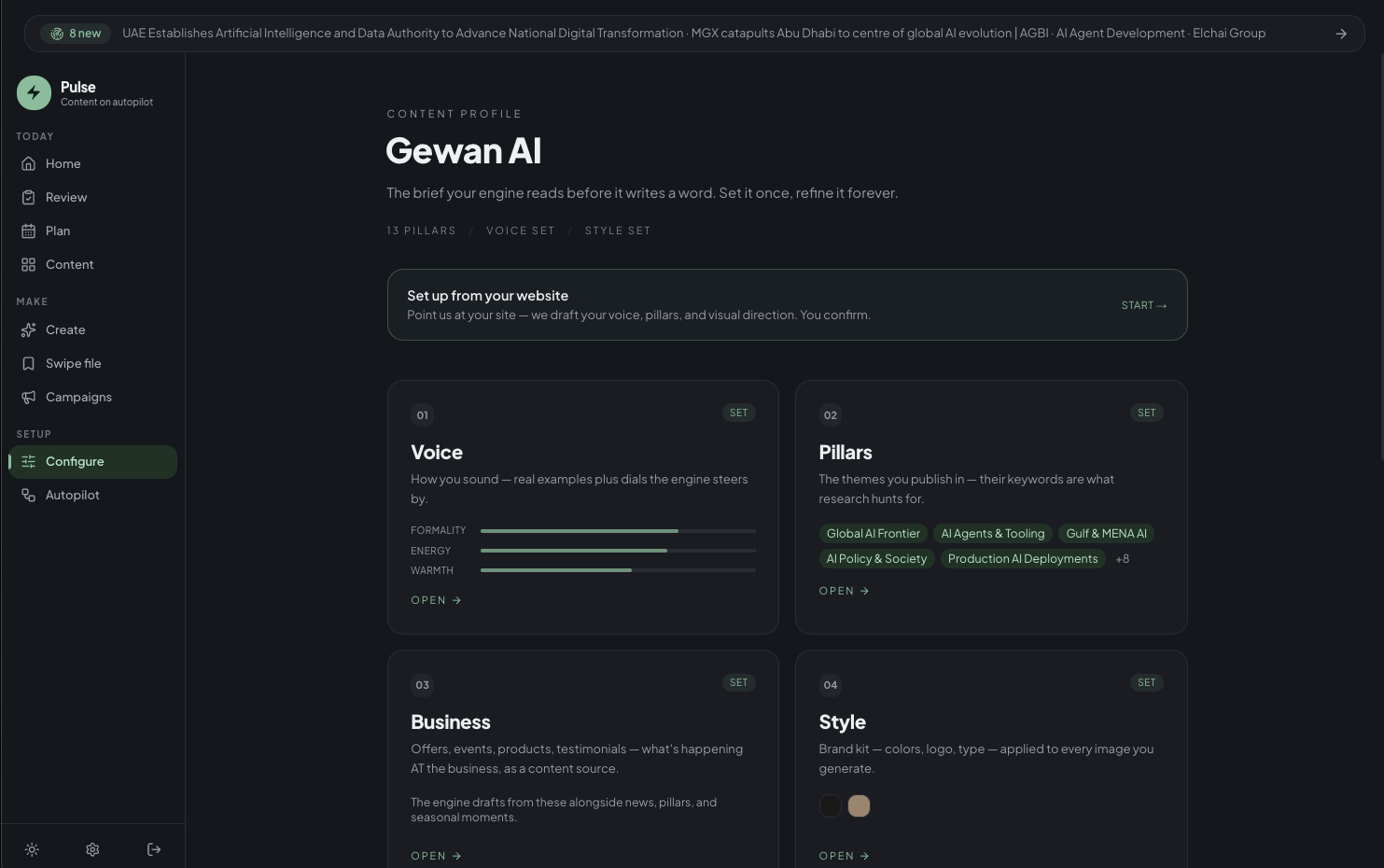This screenshot has width=1384, height=868.
Task: Select Create in the sidebar
Action: pos(92,329)
